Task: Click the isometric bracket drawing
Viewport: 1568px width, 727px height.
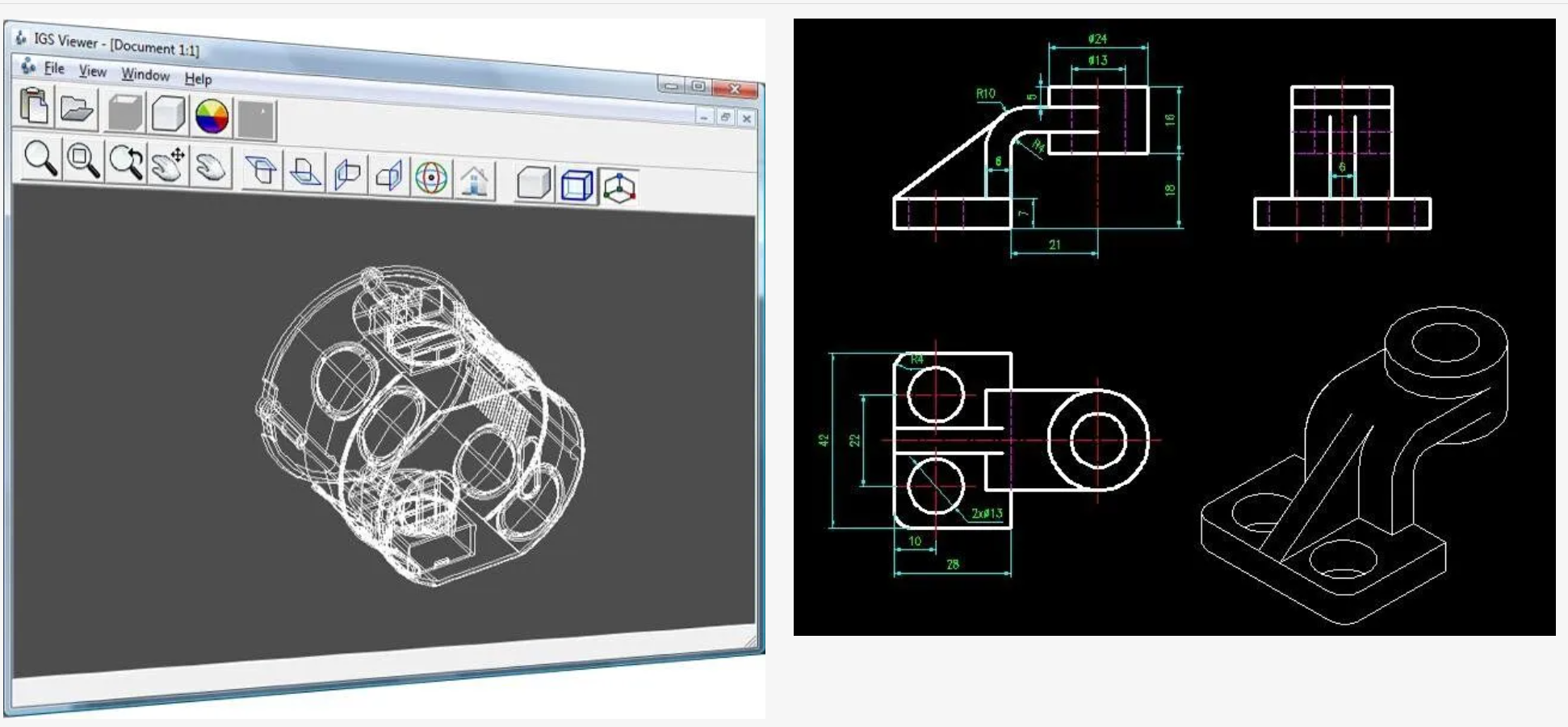Action: click(1356, 468)
